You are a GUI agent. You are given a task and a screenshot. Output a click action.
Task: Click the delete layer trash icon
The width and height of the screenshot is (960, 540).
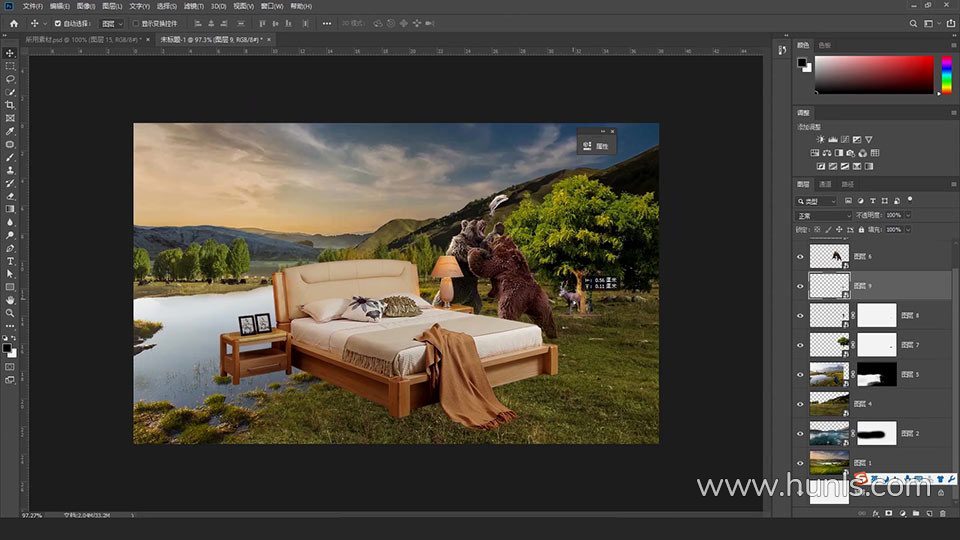click(x=941, y=513)
